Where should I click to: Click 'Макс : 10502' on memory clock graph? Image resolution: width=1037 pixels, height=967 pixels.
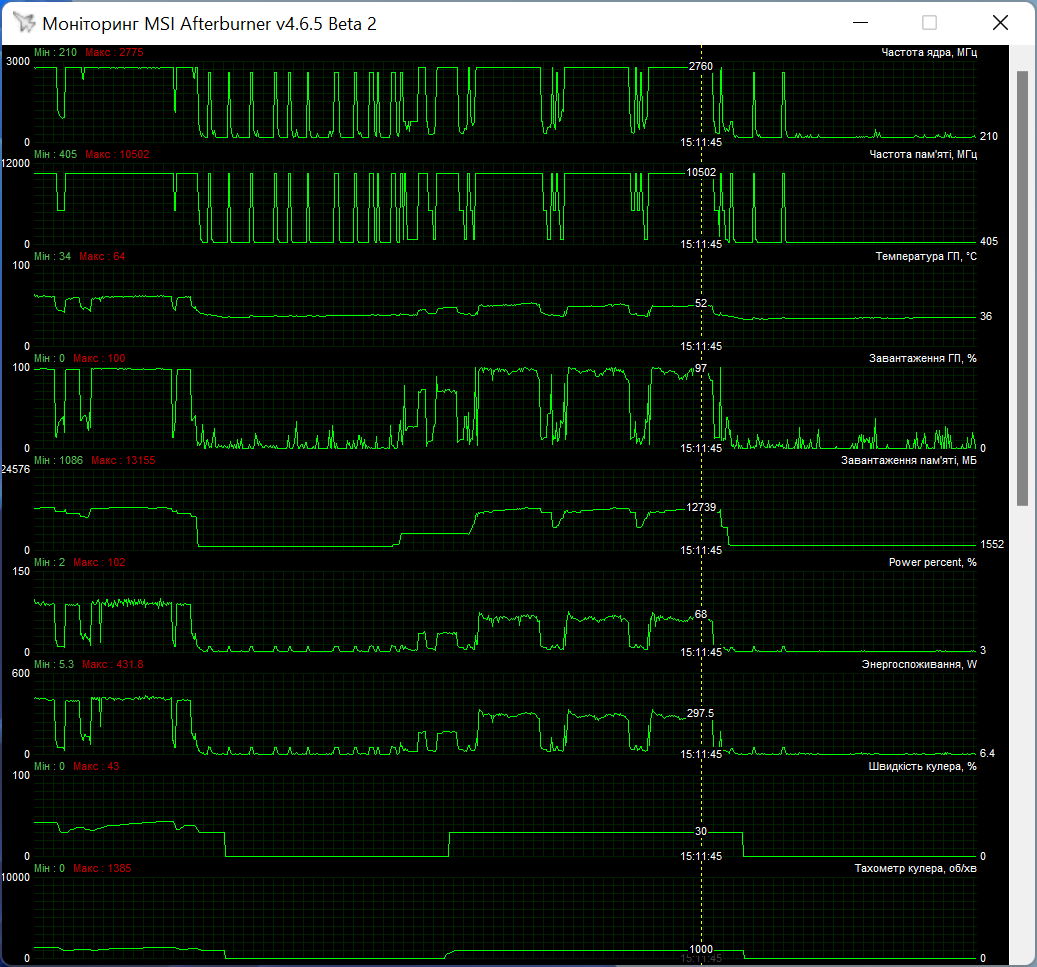click(117, 154)
